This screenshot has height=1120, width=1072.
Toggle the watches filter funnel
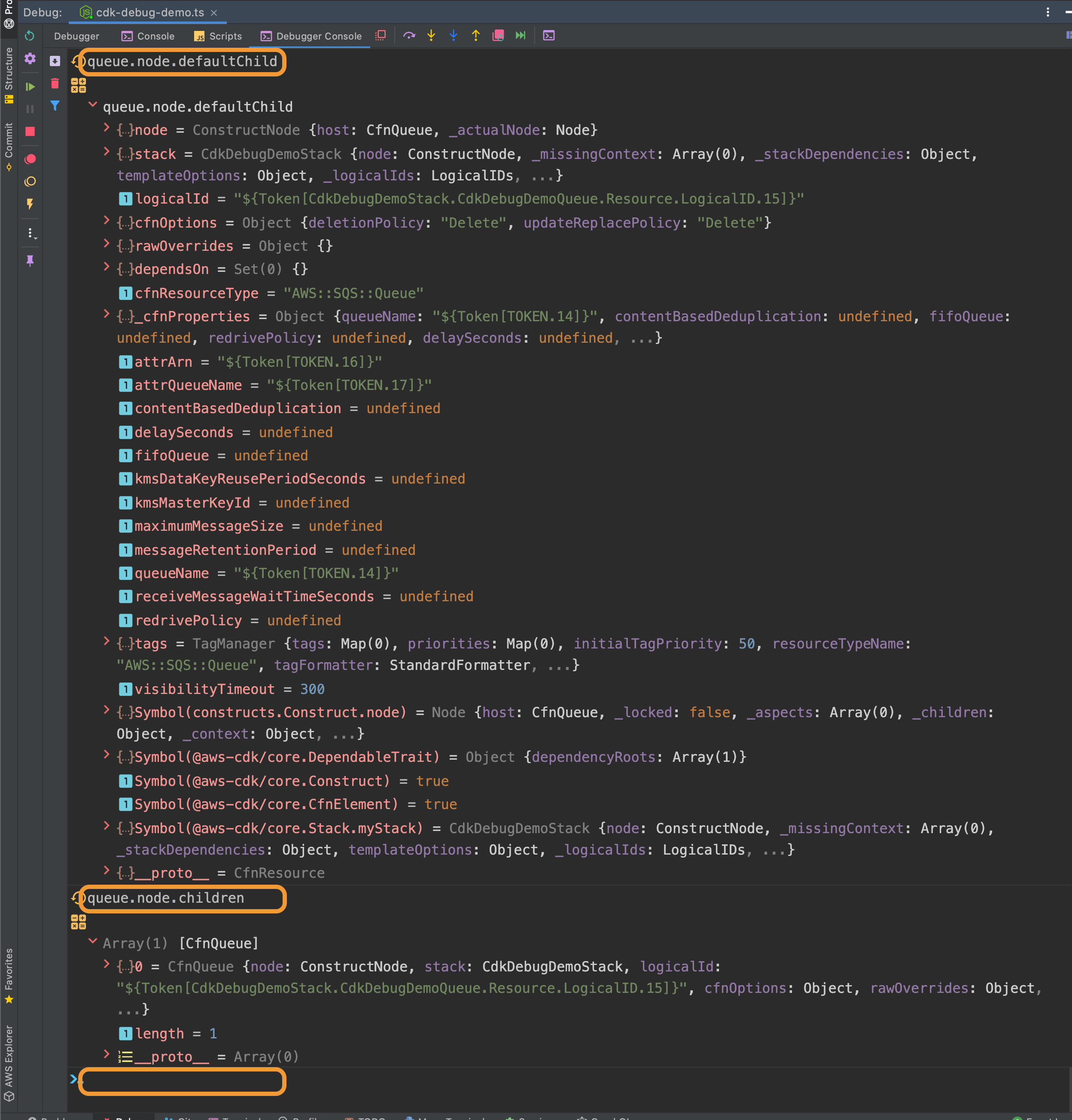55,106
